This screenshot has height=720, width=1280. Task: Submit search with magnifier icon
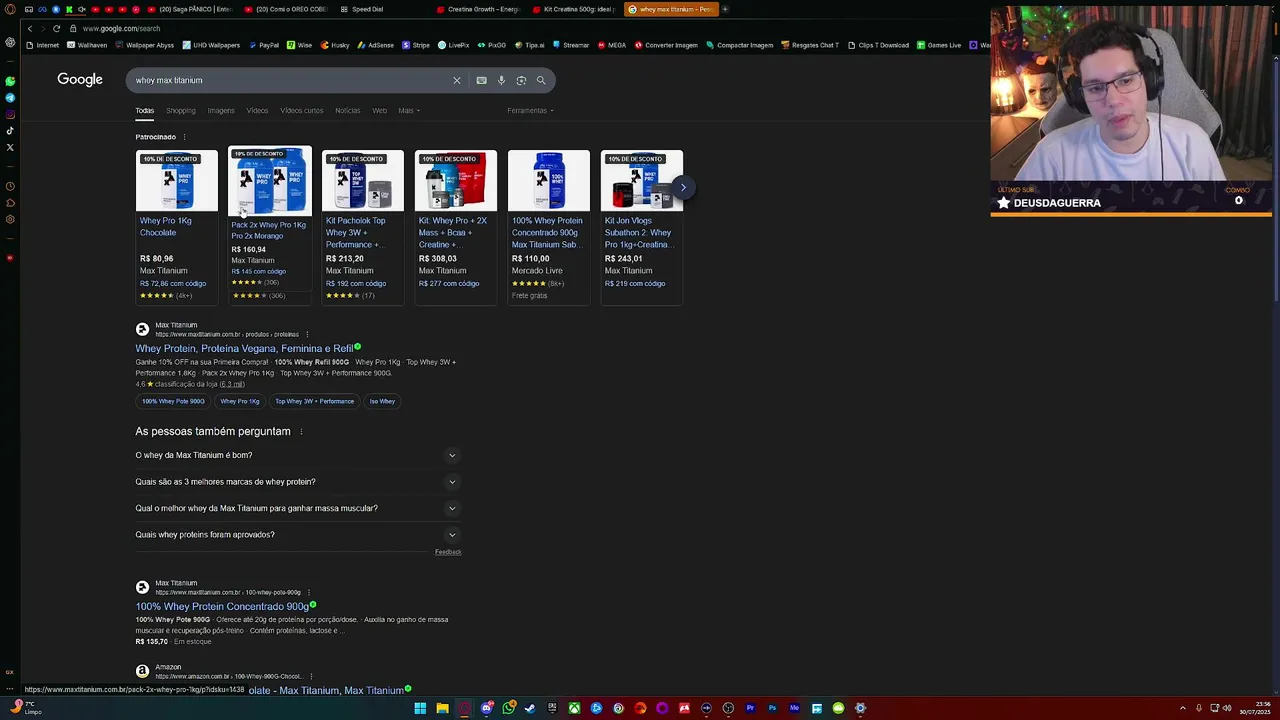[x=541, y=80]
